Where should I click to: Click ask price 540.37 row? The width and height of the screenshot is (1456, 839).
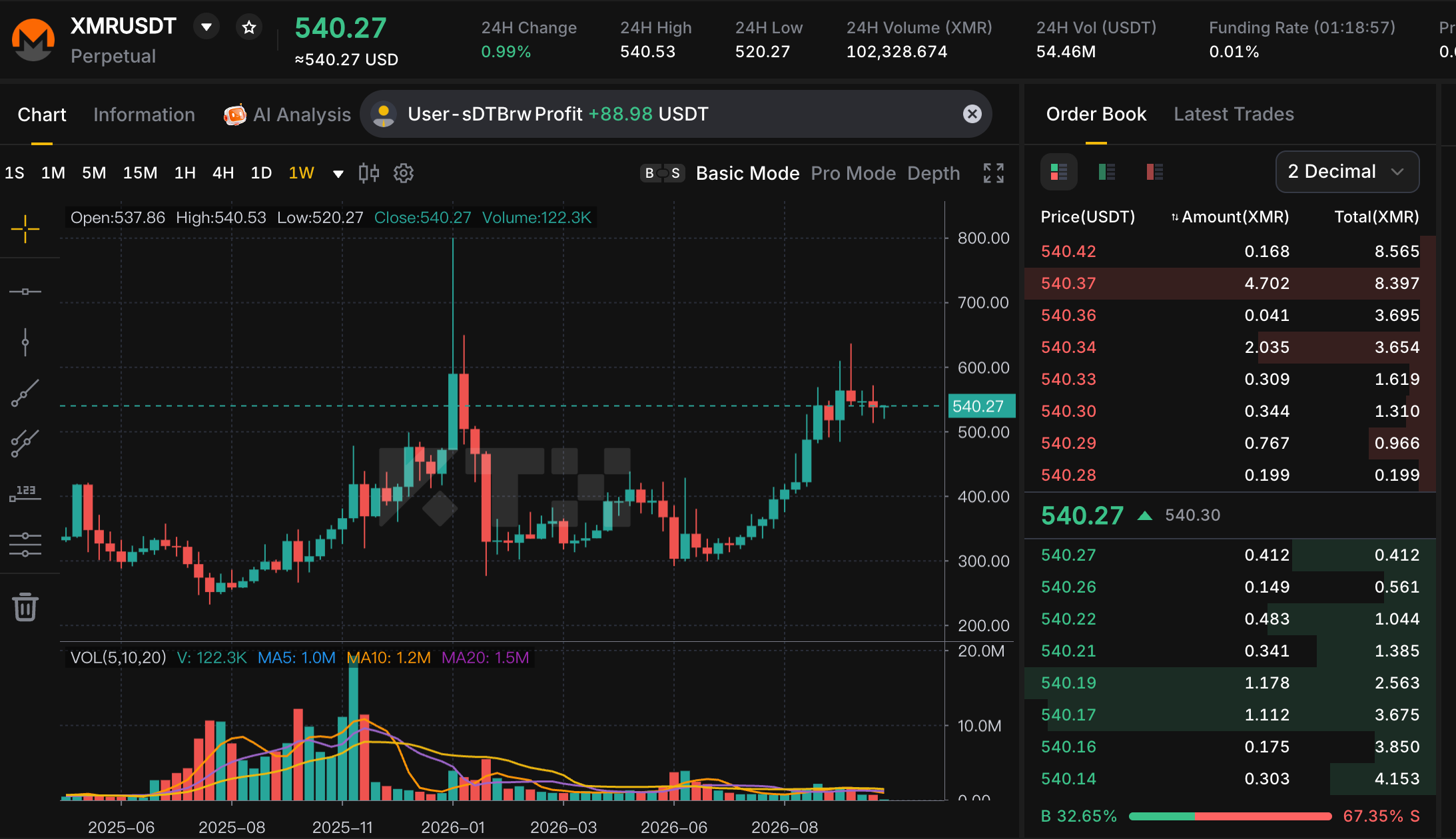[x=1230, y=283]
